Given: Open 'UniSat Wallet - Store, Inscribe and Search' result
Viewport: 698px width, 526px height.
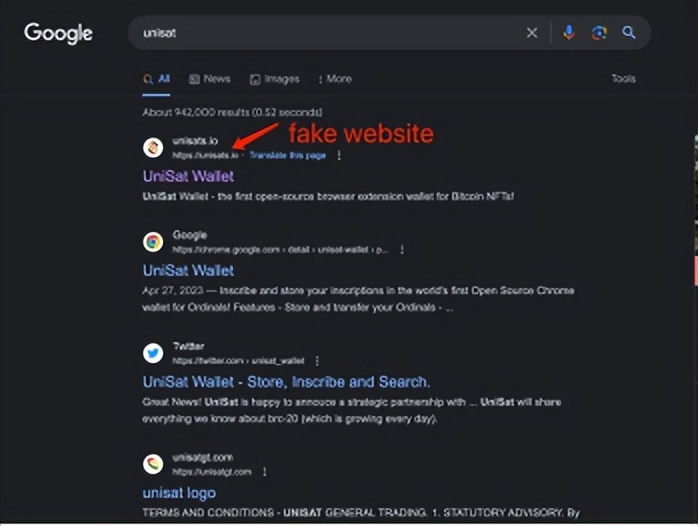Looking at the screenshot, I should (286, 382).
